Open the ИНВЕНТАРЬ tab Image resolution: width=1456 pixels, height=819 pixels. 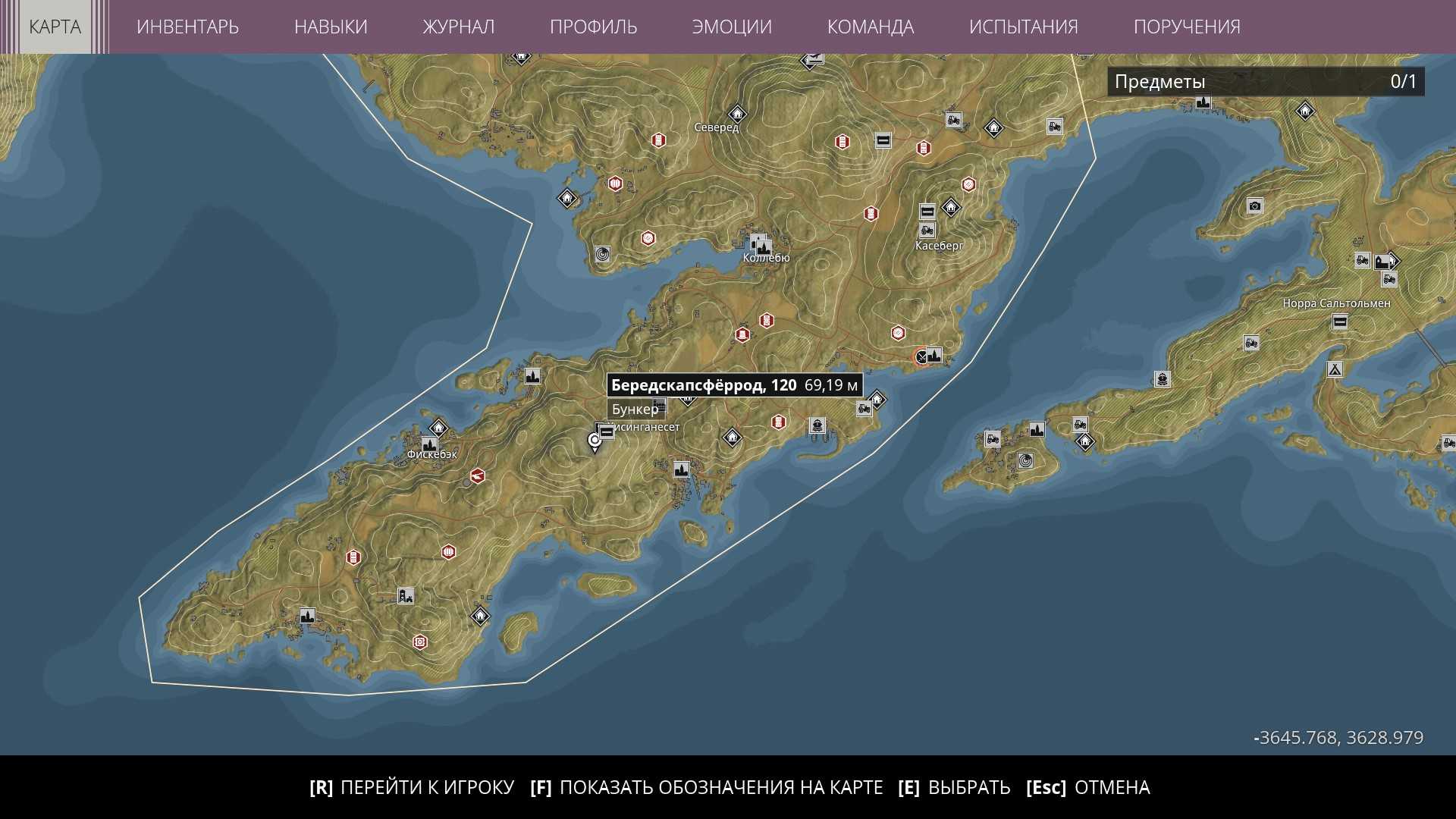(187, 27)
